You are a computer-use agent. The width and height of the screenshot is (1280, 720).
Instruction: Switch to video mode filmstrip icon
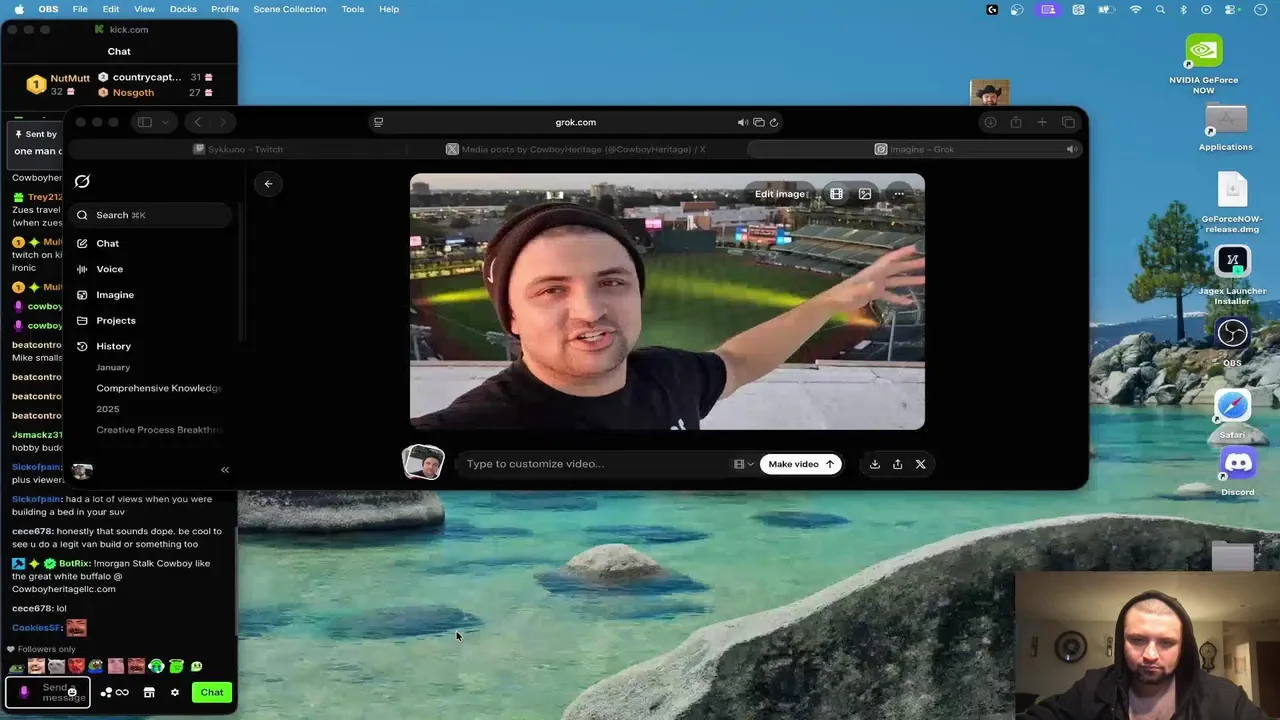[x=836, y=194]
